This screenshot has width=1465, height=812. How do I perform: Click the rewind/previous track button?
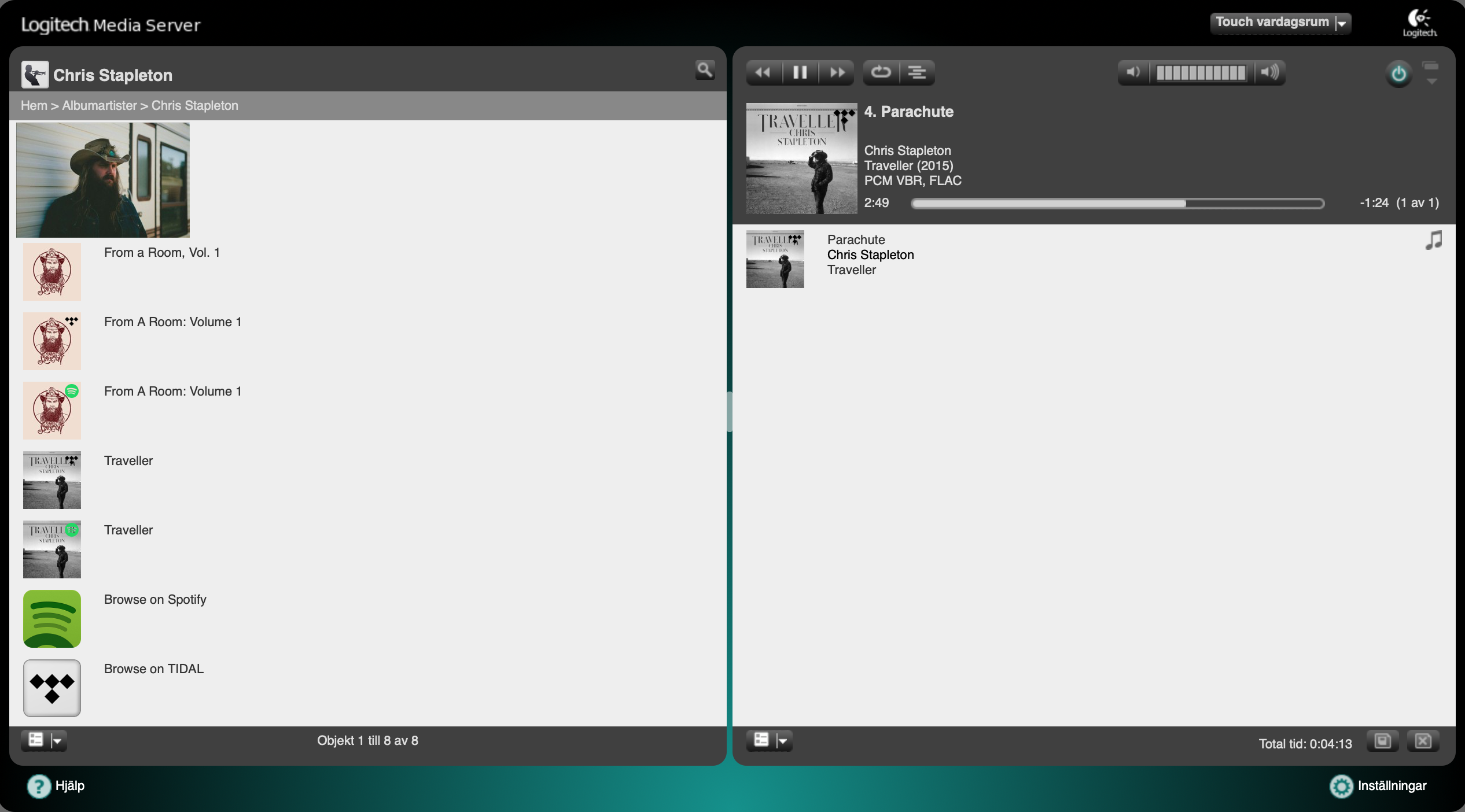[764, 72]
